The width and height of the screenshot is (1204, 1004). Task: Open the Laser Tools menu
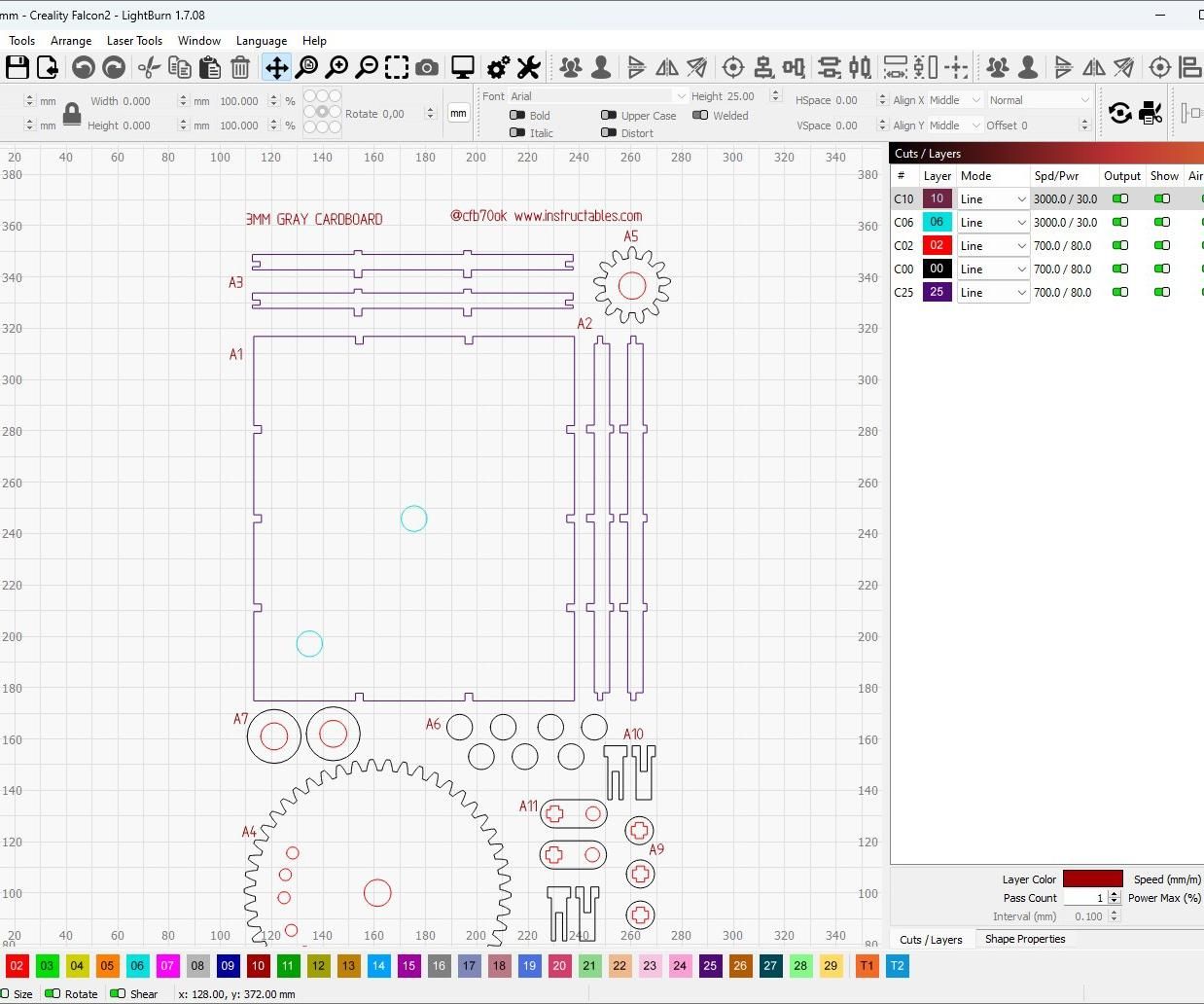(x=134, y=41)
